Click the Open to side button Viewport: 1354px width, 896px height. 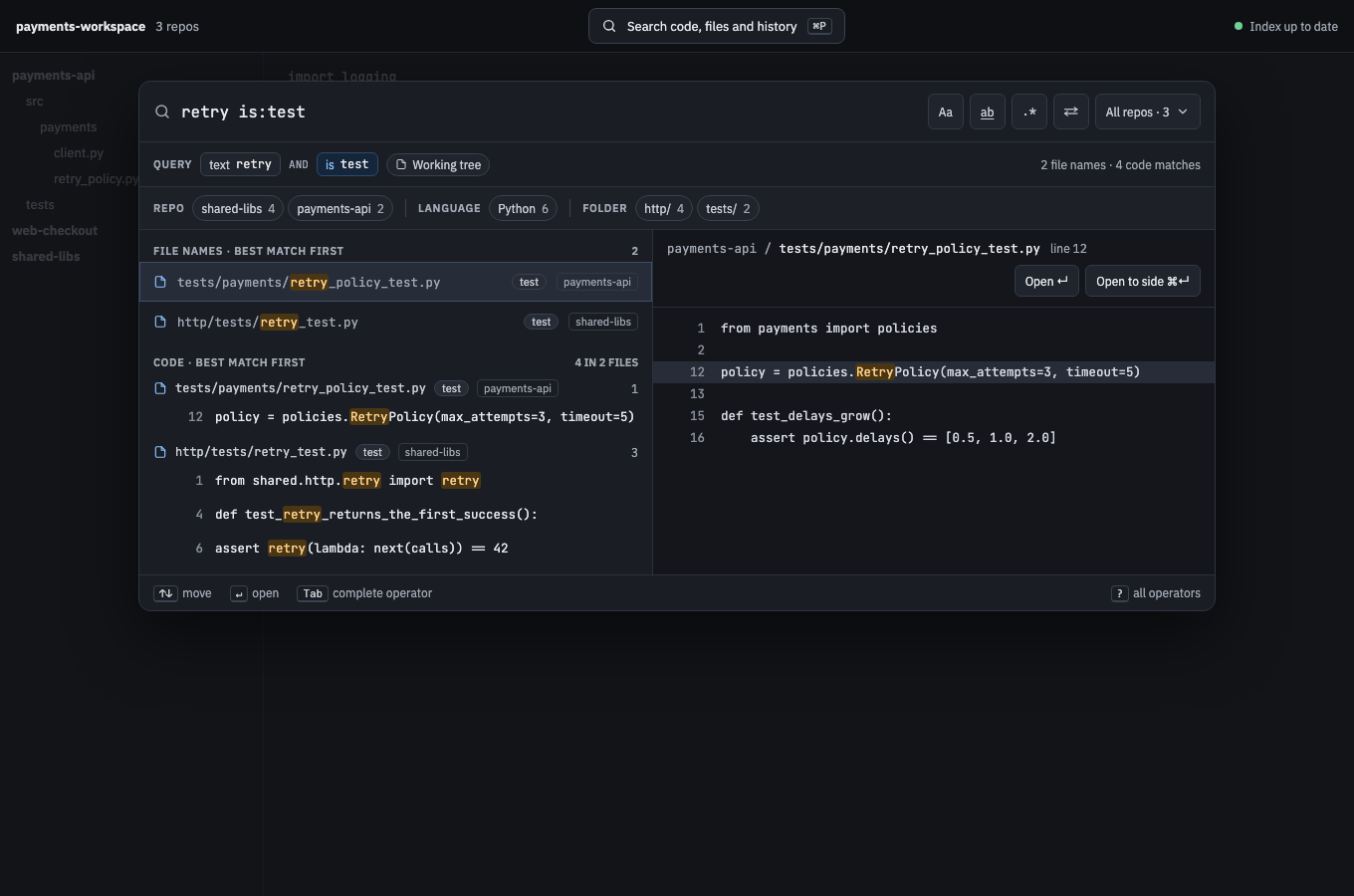[1143, 282]
